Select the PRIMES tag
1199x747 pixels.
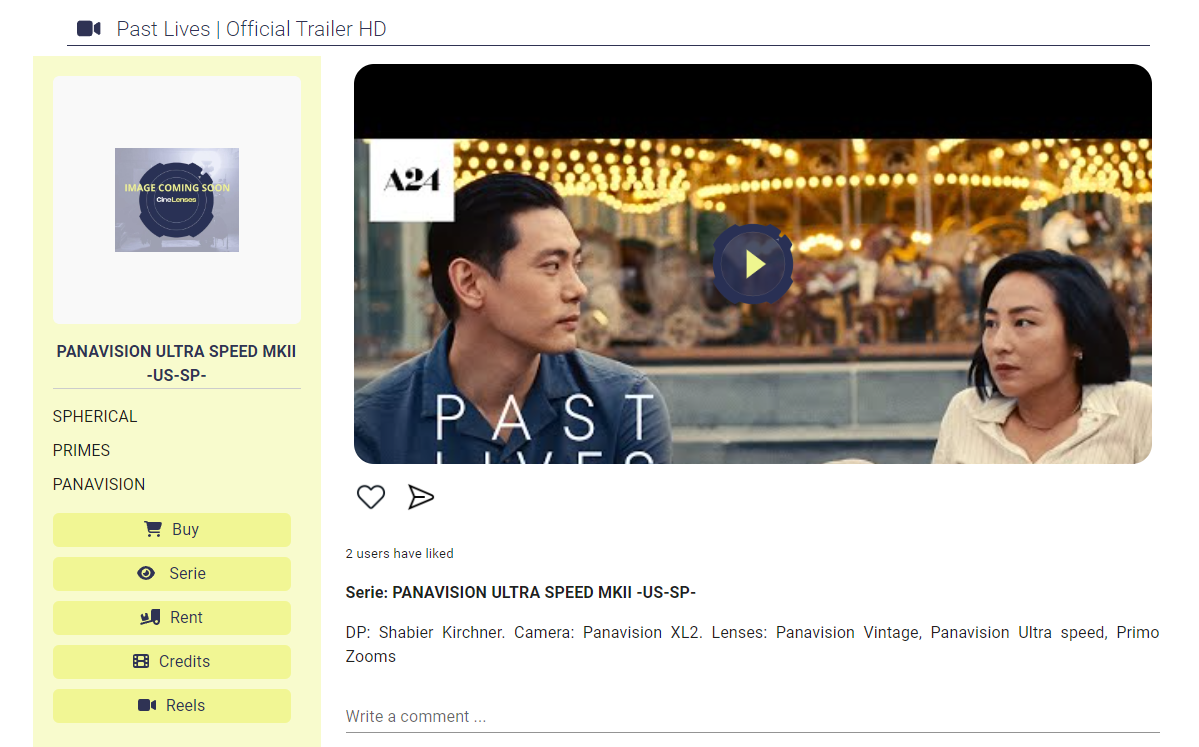coord(81,450)
